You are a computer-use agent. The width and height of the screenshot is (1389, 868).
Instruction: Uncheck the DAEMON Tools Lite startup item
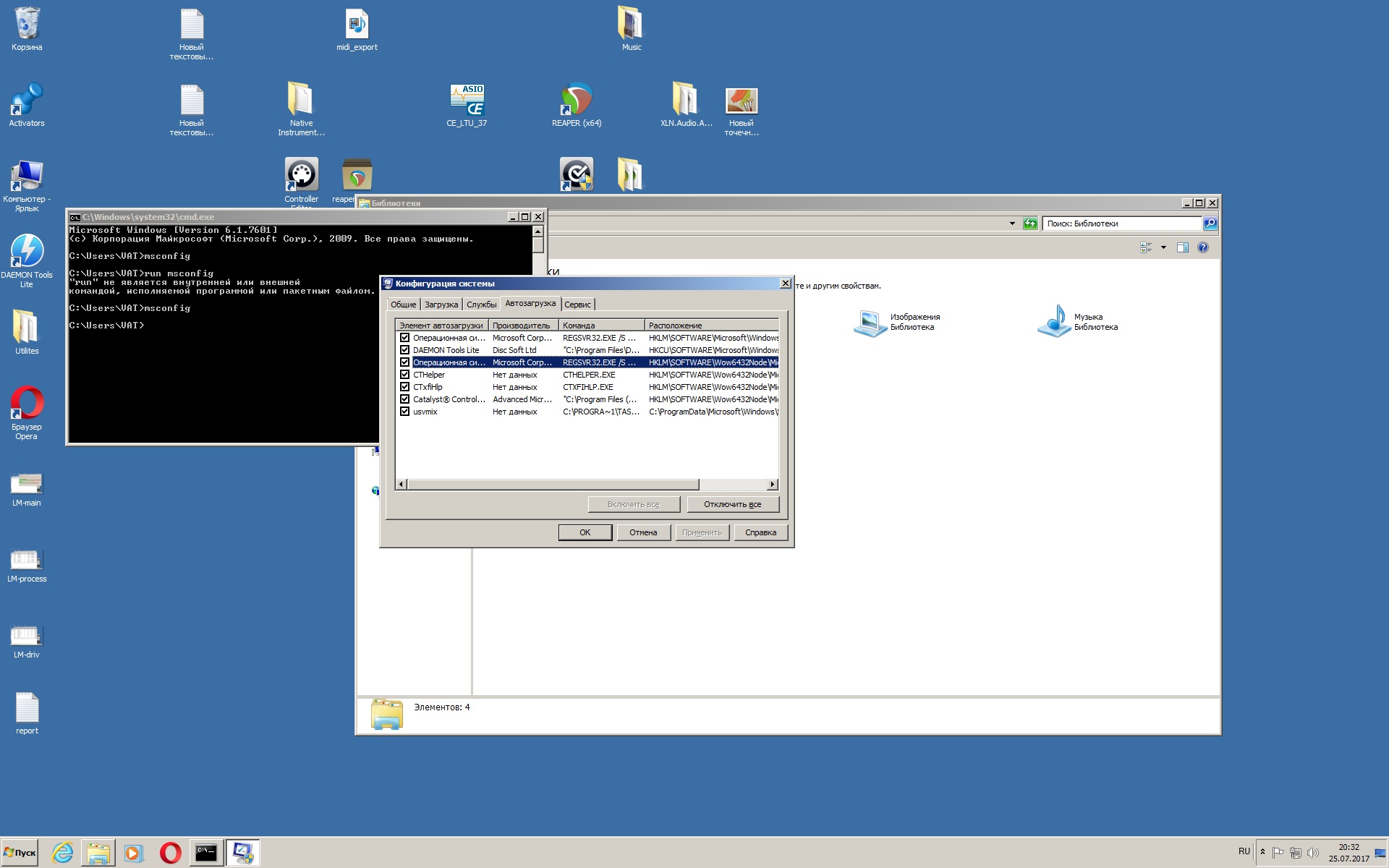click(x=405, y=350)
